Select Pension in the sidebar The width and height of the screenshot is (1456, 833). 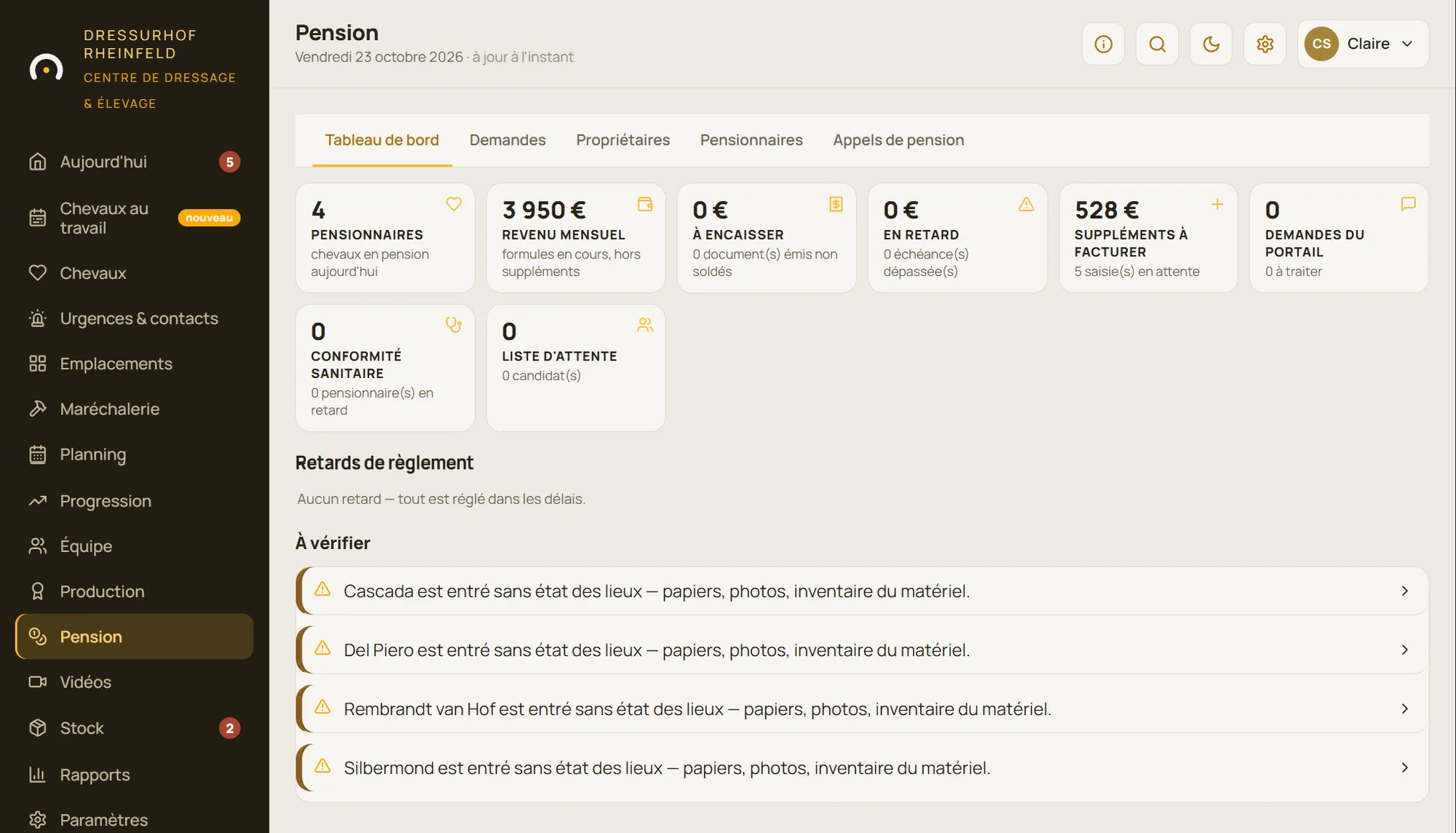point(134,636)
